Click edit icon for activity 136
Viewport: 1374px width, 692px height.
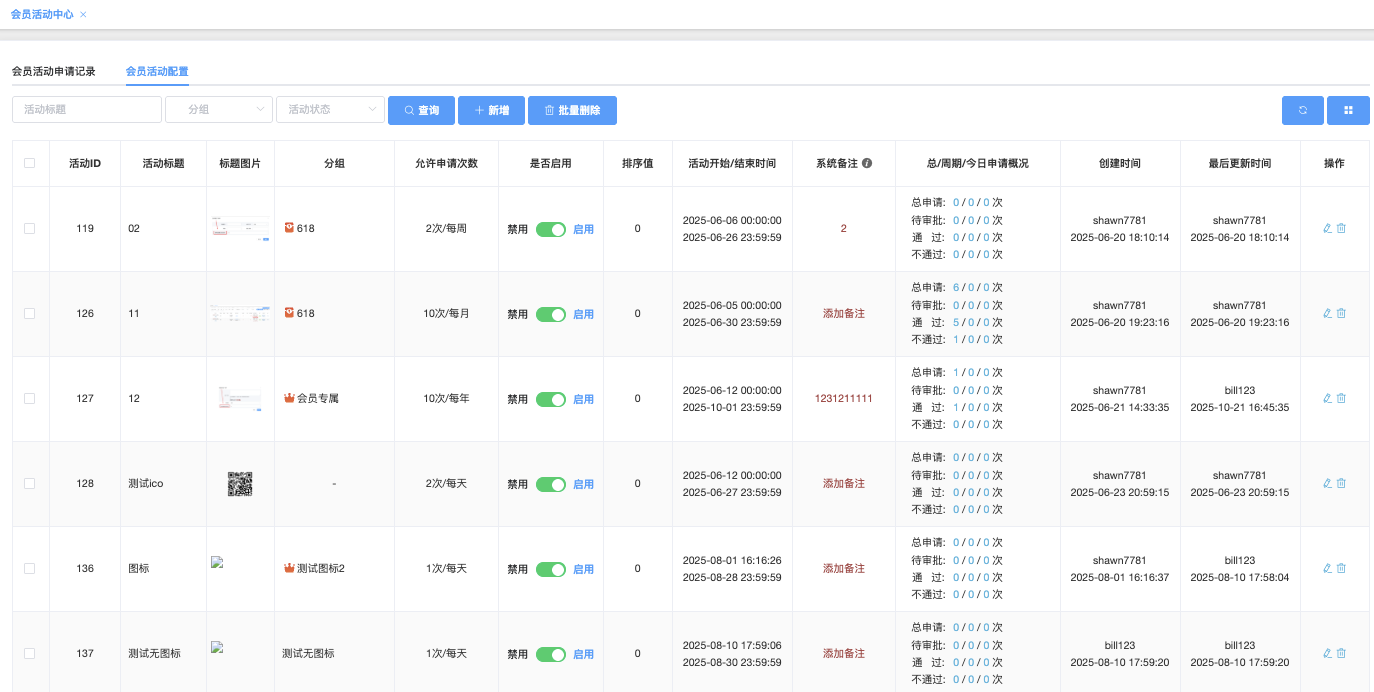(1327, 568)
